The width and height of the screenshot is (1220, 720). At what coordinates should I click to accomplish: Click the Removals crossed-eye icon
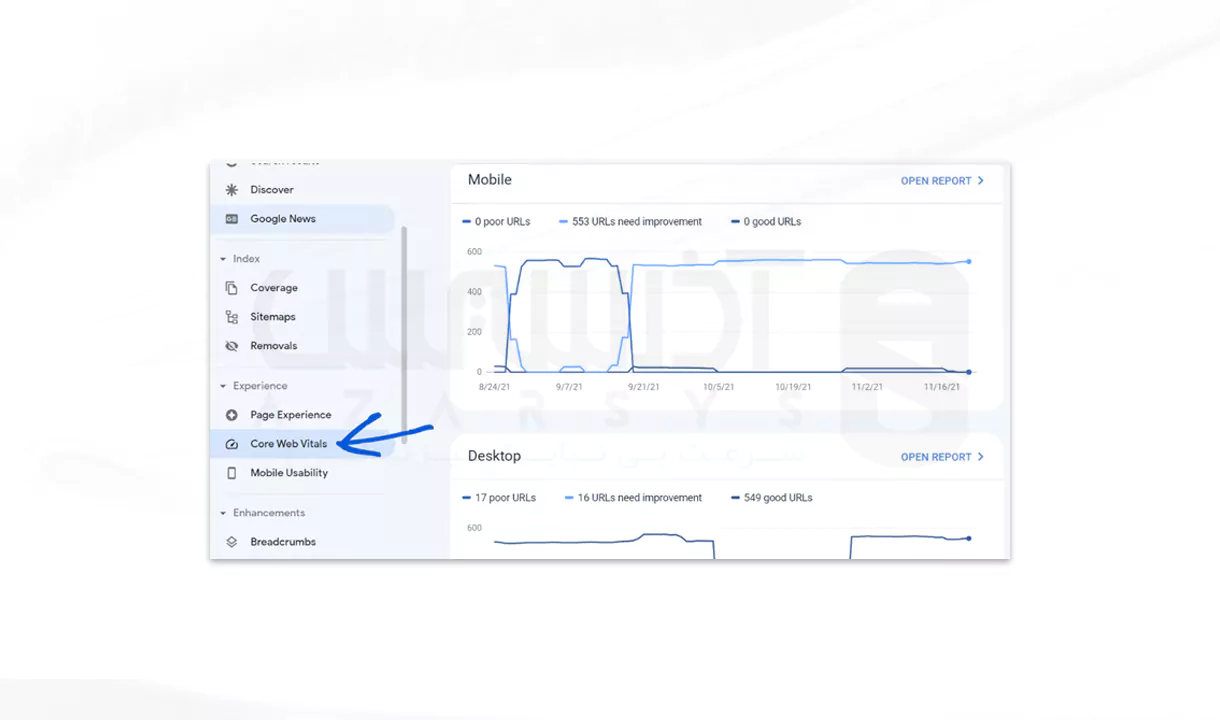pyautogui.click(x=232, y=346)
